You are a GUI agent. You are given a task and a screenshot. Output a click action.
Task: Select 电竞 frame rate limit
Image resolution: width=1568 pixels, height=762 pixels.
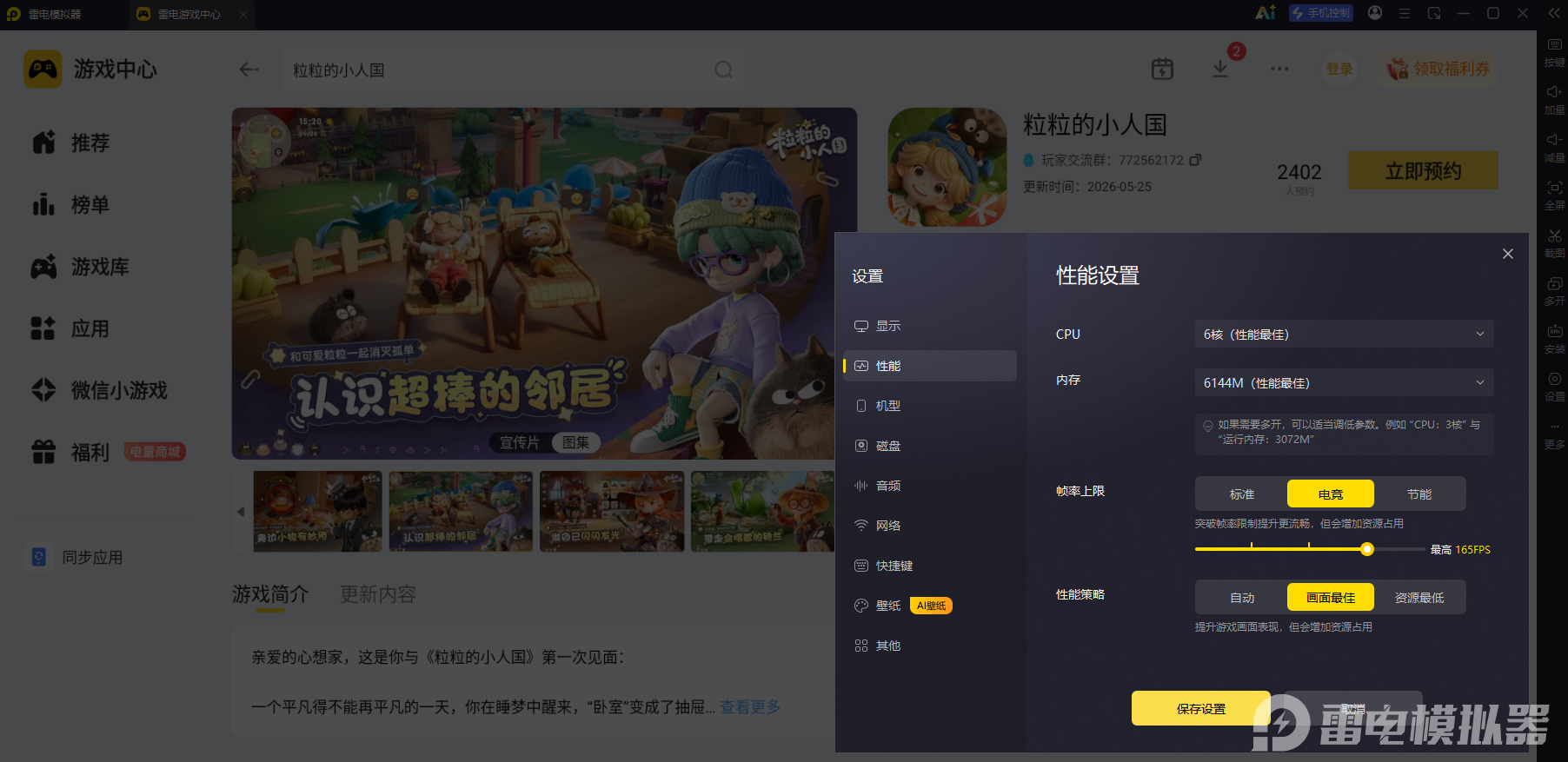tap(1331, 494)
